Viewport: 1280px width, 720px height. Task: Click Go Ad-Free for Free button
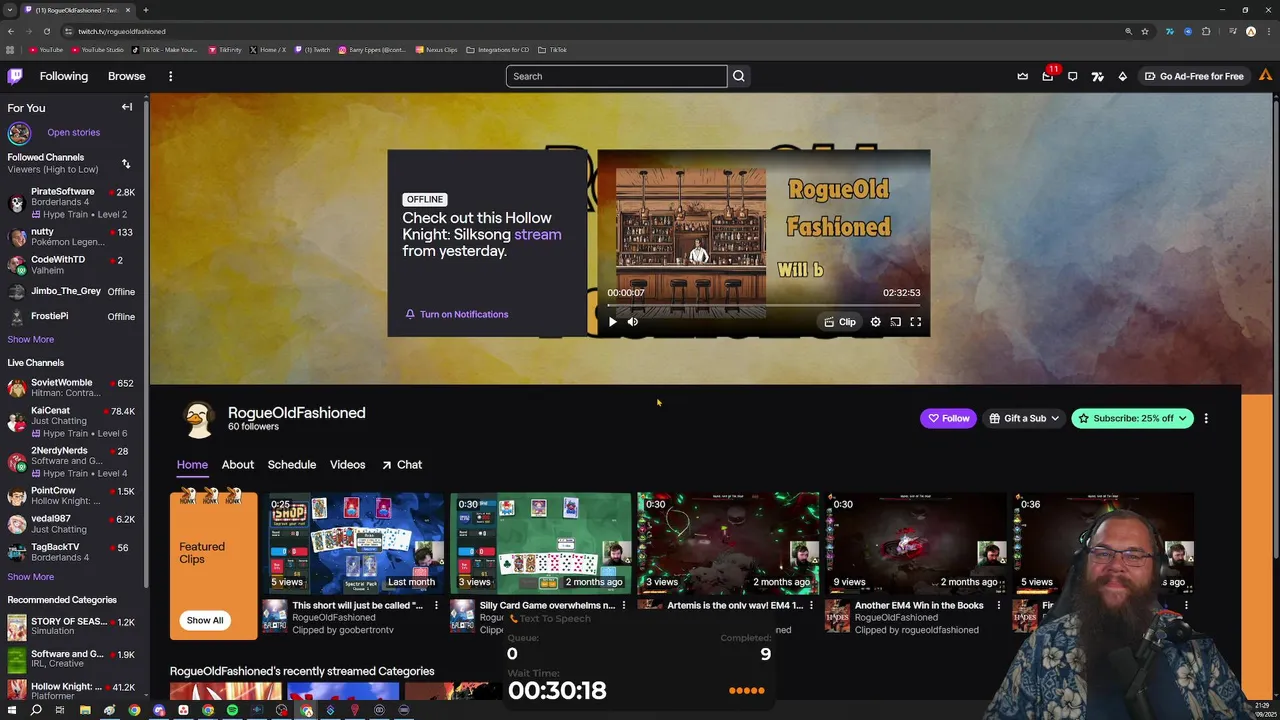(x=1194, y=76)
